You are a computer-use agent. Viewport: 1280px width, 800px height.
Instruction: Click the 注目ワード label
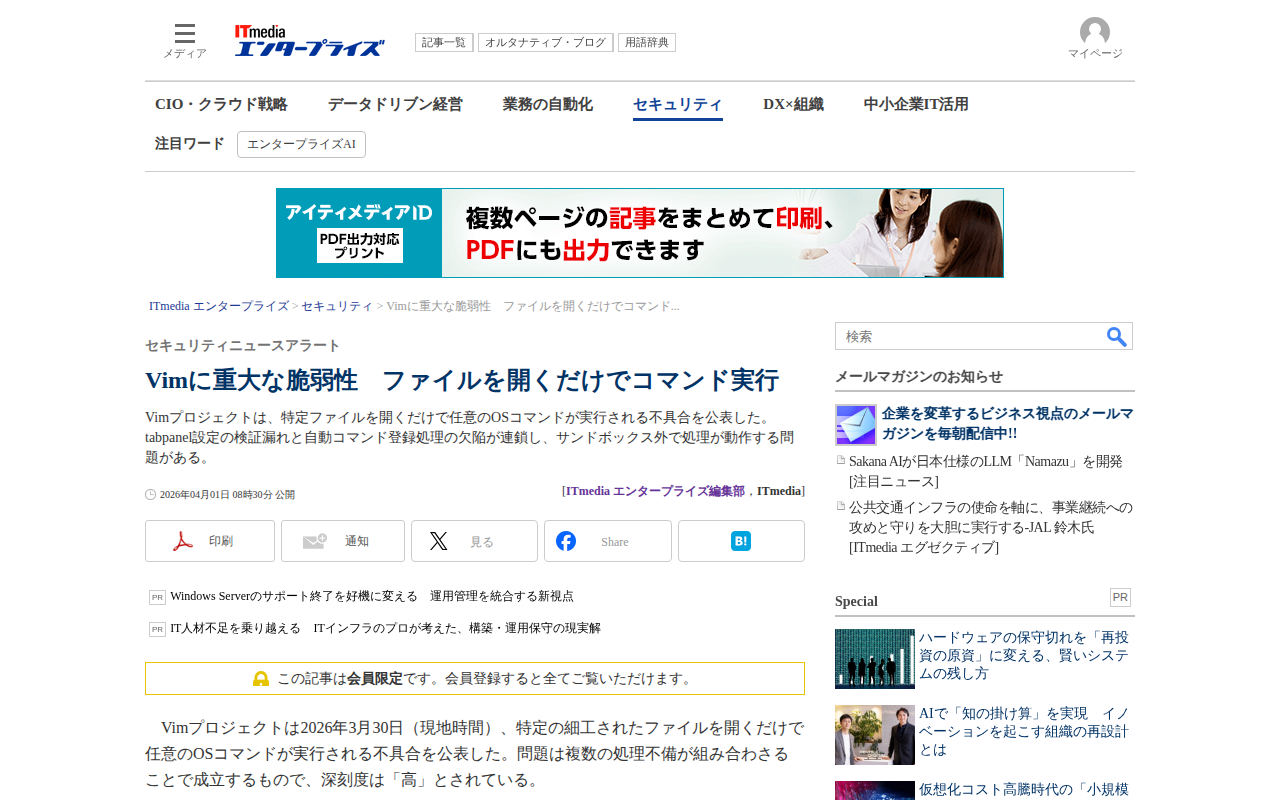[x=190, y=144]
